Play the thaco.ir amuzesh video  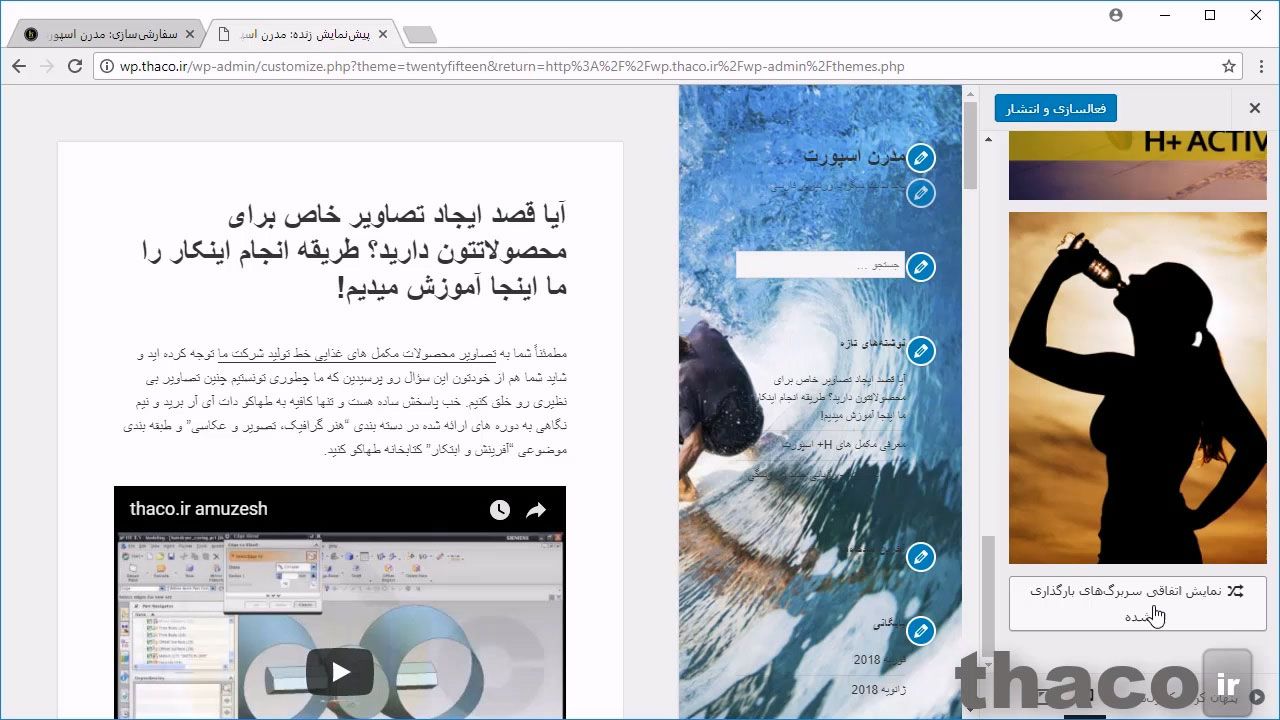pos(340,672)
